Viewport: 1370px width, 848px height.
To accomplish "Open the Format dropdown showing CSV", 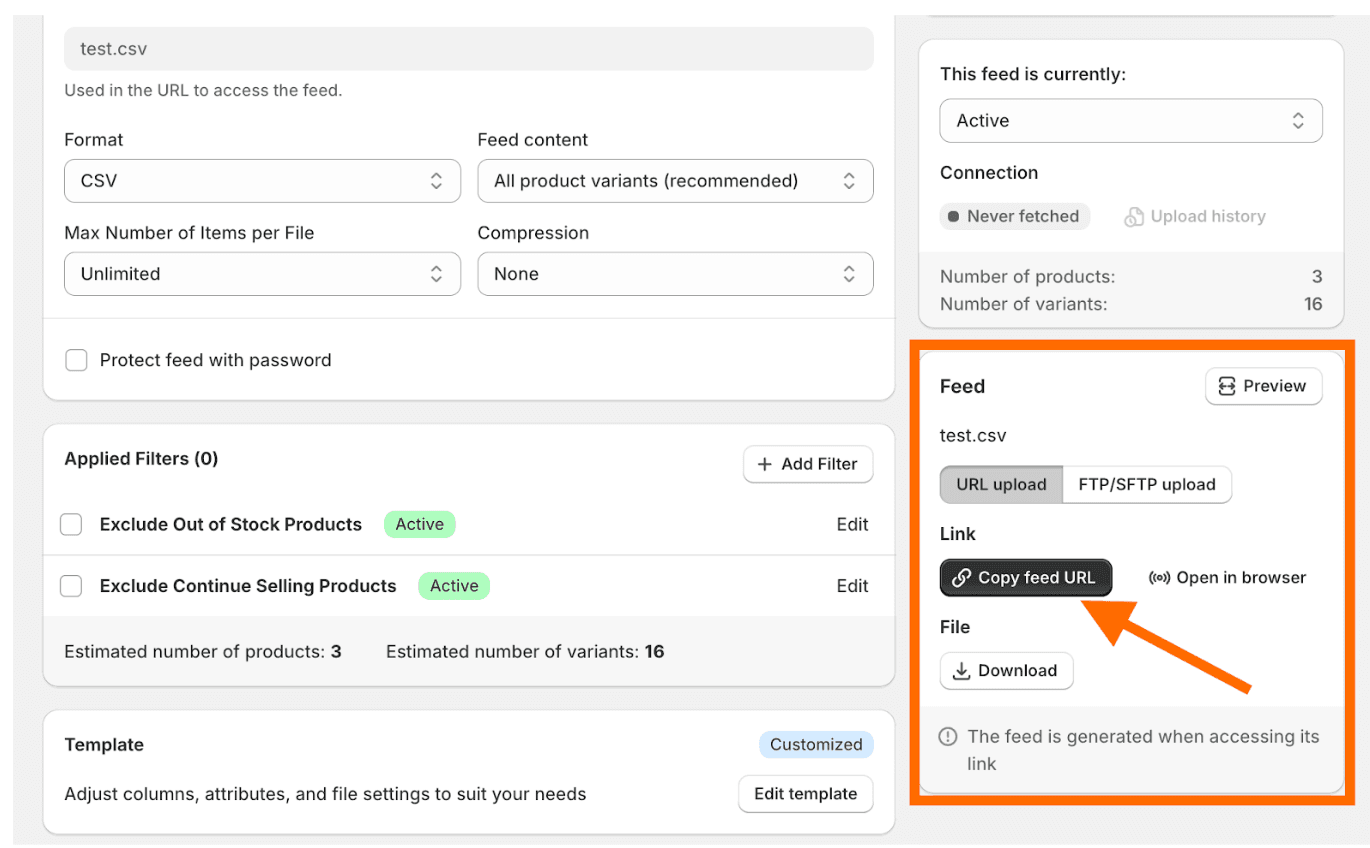I will (x=262, y=181).
